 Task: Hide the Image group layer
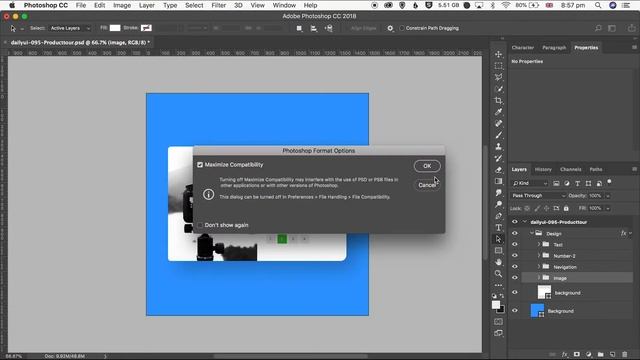(515, 278)
